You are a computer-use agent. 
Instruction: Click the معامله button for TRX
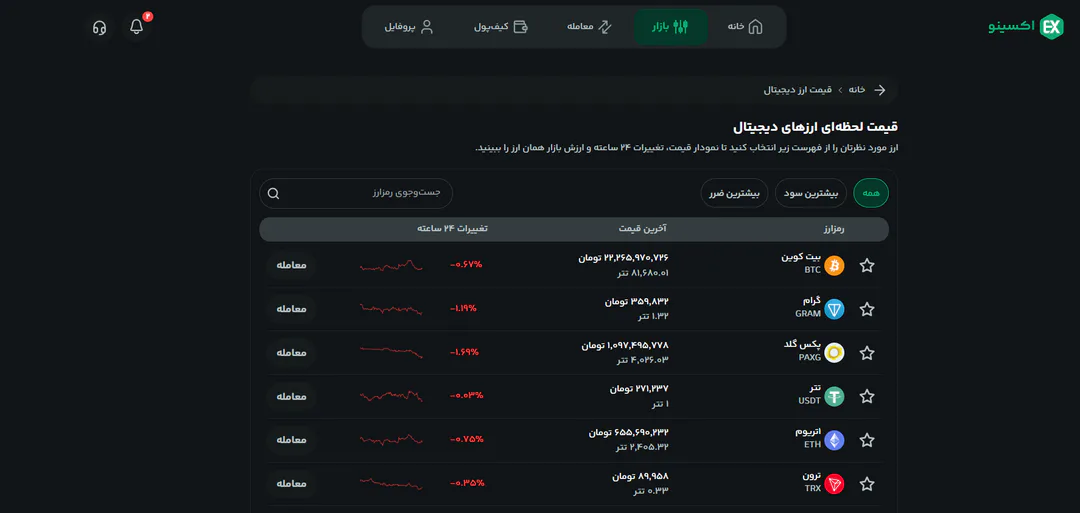[291, 483]
